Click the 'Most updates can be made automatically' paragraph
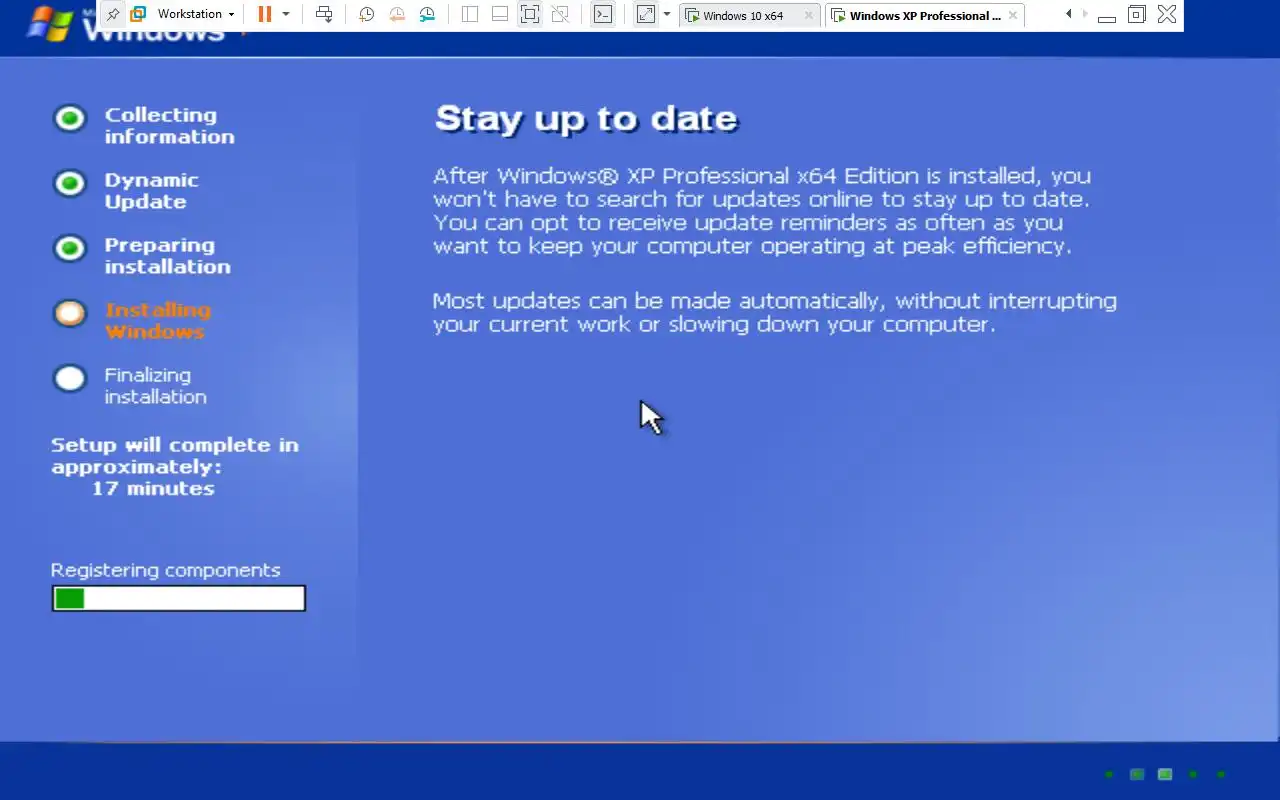Image resolution: width=1280 pixels, height=800 pixels. [775, 312]
